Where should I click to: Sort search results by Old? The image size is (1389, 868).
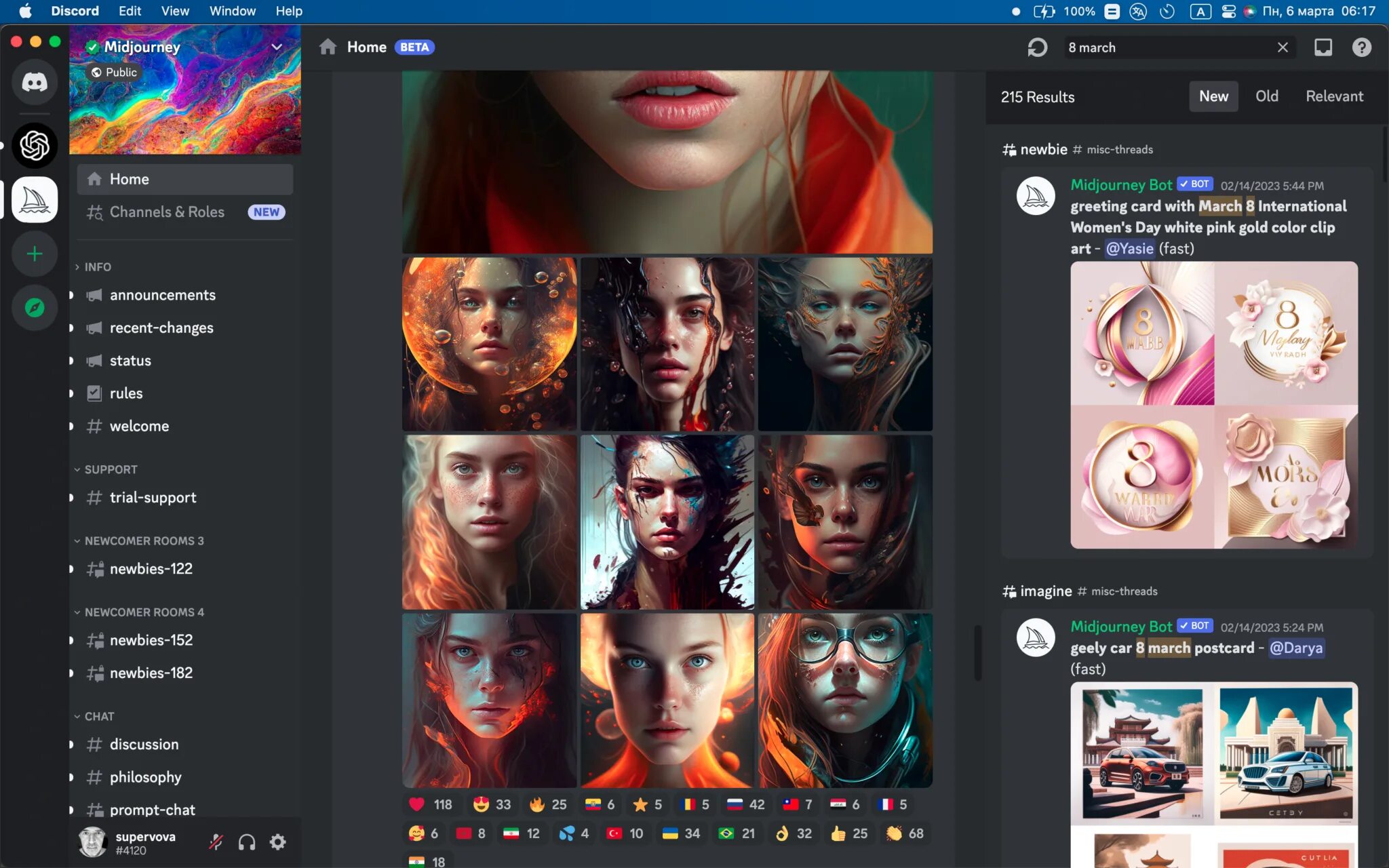coord(1266,96)
